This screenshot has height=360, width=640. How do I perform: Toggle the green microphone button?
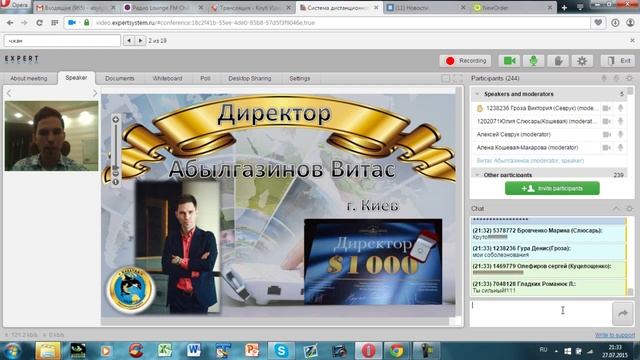coord(533,61)
